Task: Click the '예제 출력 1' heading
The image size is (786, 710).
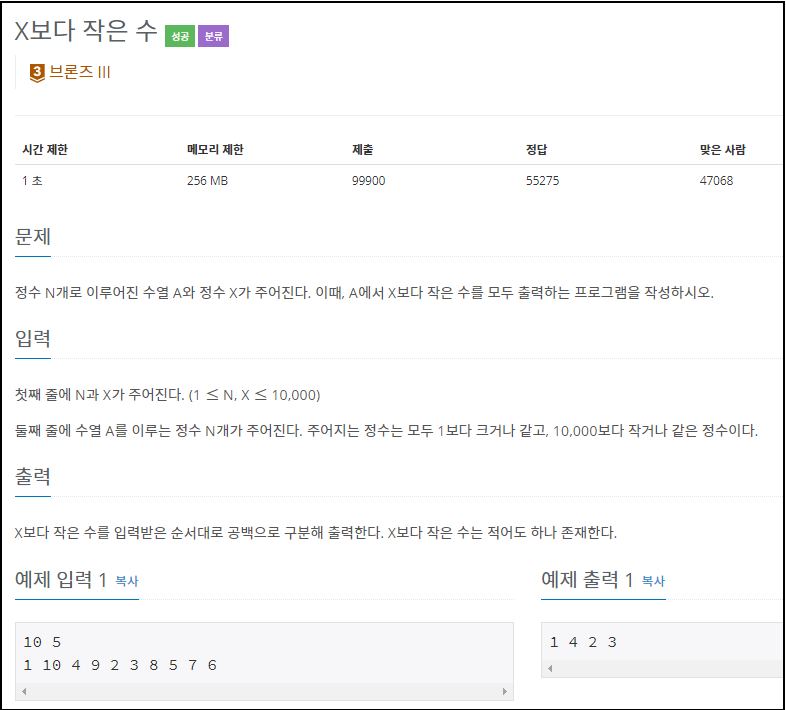Action: (587, 580)
